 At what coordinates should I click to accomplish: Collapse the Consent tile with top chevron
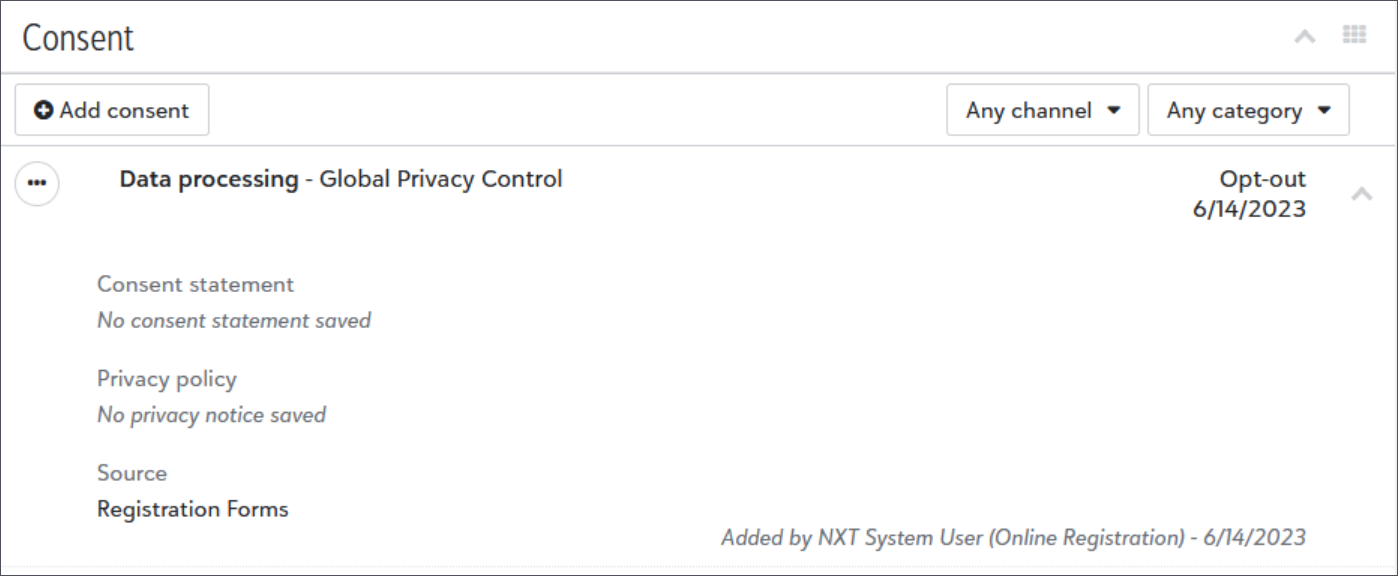click(x=1305, y=37)
